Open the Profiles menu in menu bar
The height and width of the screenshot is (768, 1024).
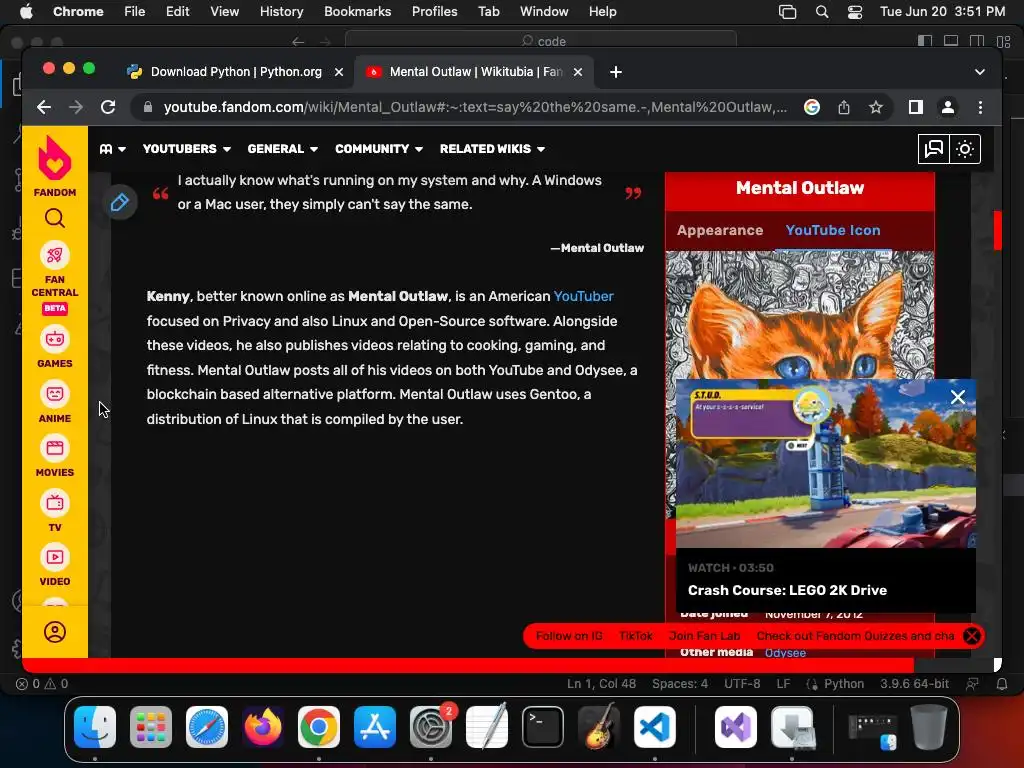pyautogui.click(x=434, y=12)
